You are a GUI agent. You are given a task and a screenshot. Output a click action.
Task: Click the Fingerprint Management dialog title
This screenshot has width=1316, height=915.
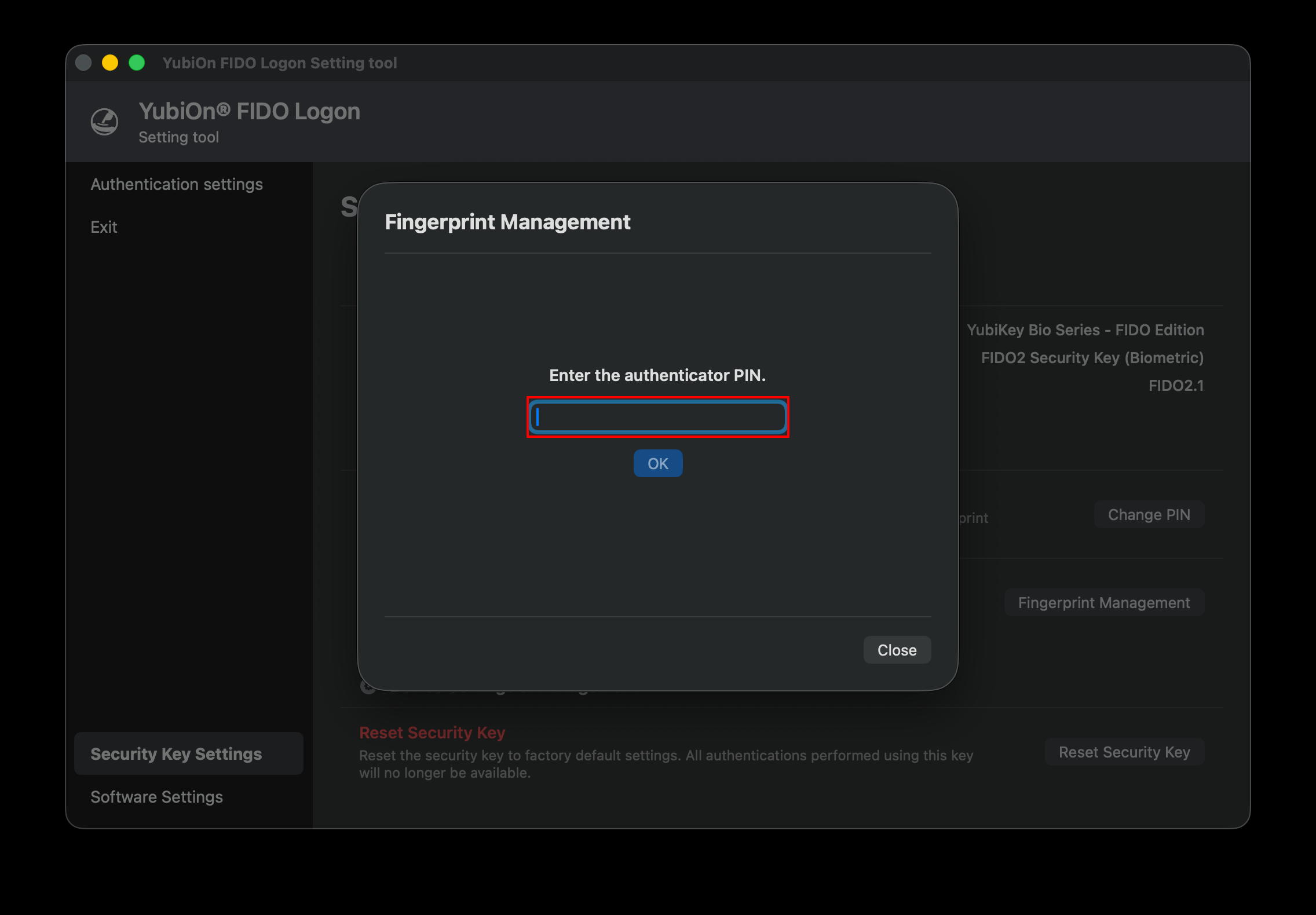pos(507,222)
